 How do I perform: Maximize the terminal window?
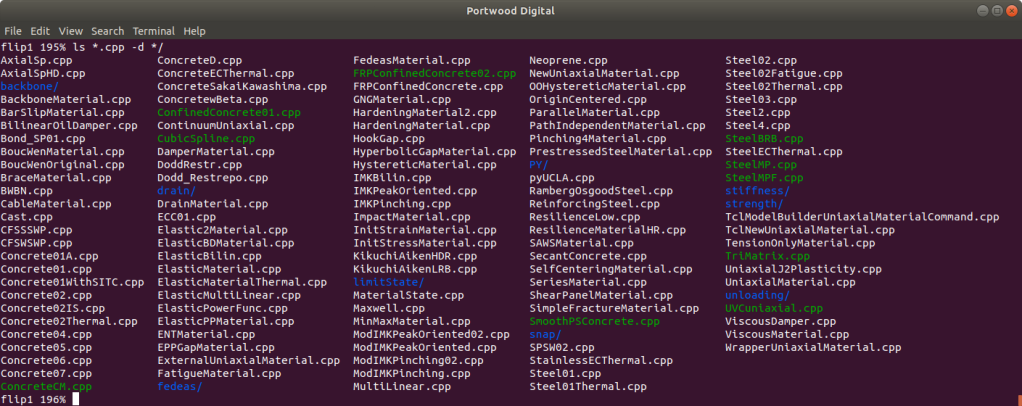997,10
